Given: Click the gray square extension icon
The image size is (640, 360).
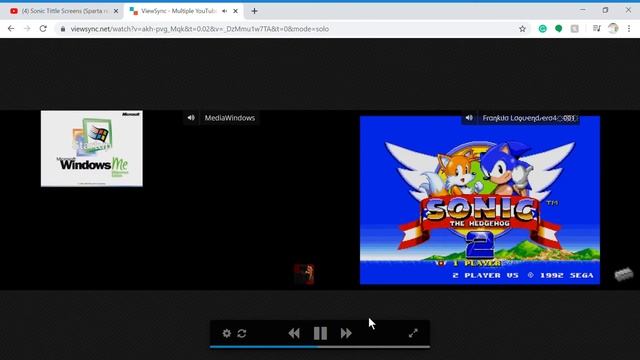Looking at the screenshot, I should (574, 29).
